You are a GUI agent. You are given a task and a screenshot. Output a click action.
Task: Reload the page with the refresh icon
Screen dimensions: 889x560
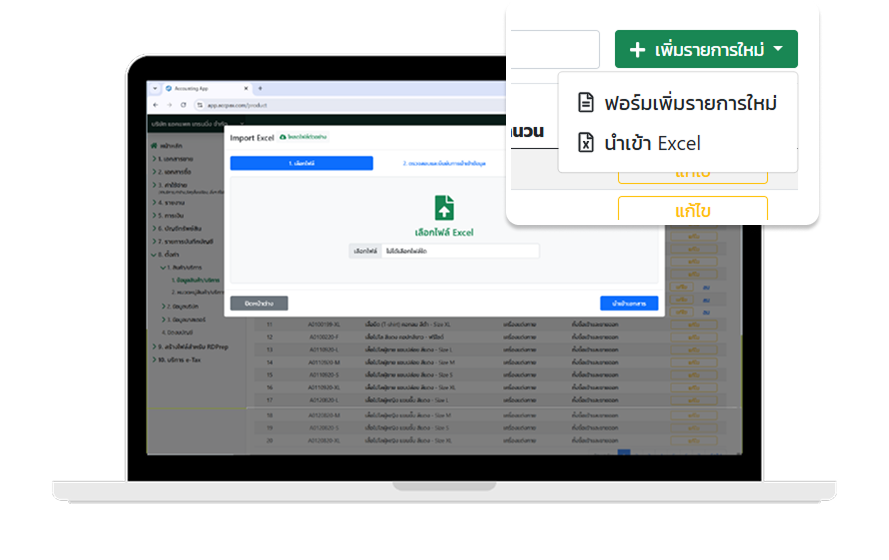click(x=183, y=105)
